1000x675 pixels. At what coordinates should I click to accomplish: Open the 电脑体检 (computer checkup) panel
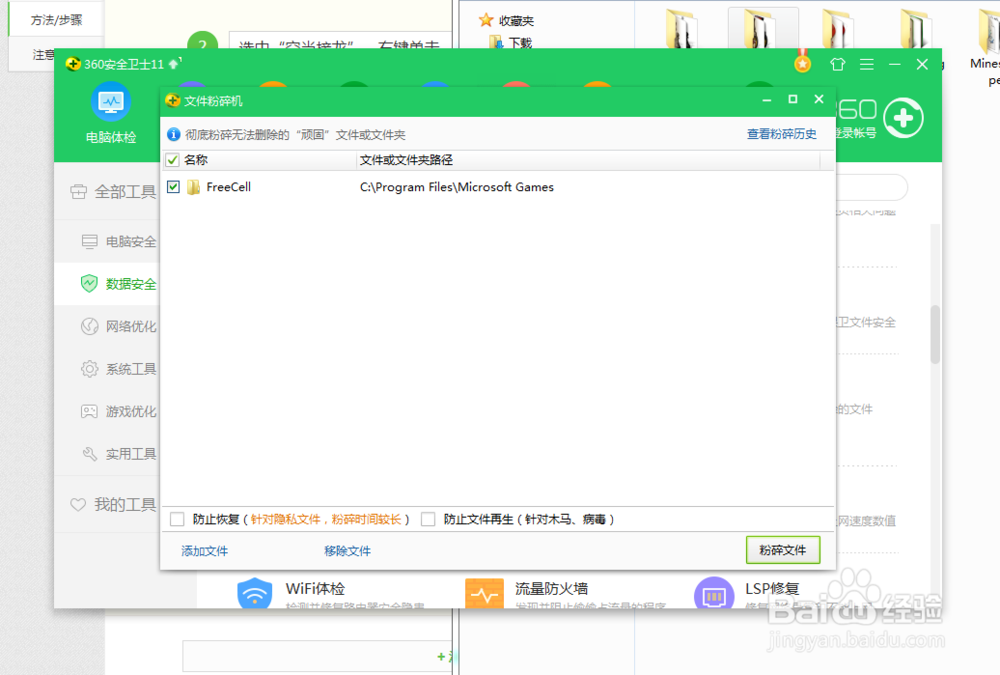pyautogui.click(x=108, y=112)
